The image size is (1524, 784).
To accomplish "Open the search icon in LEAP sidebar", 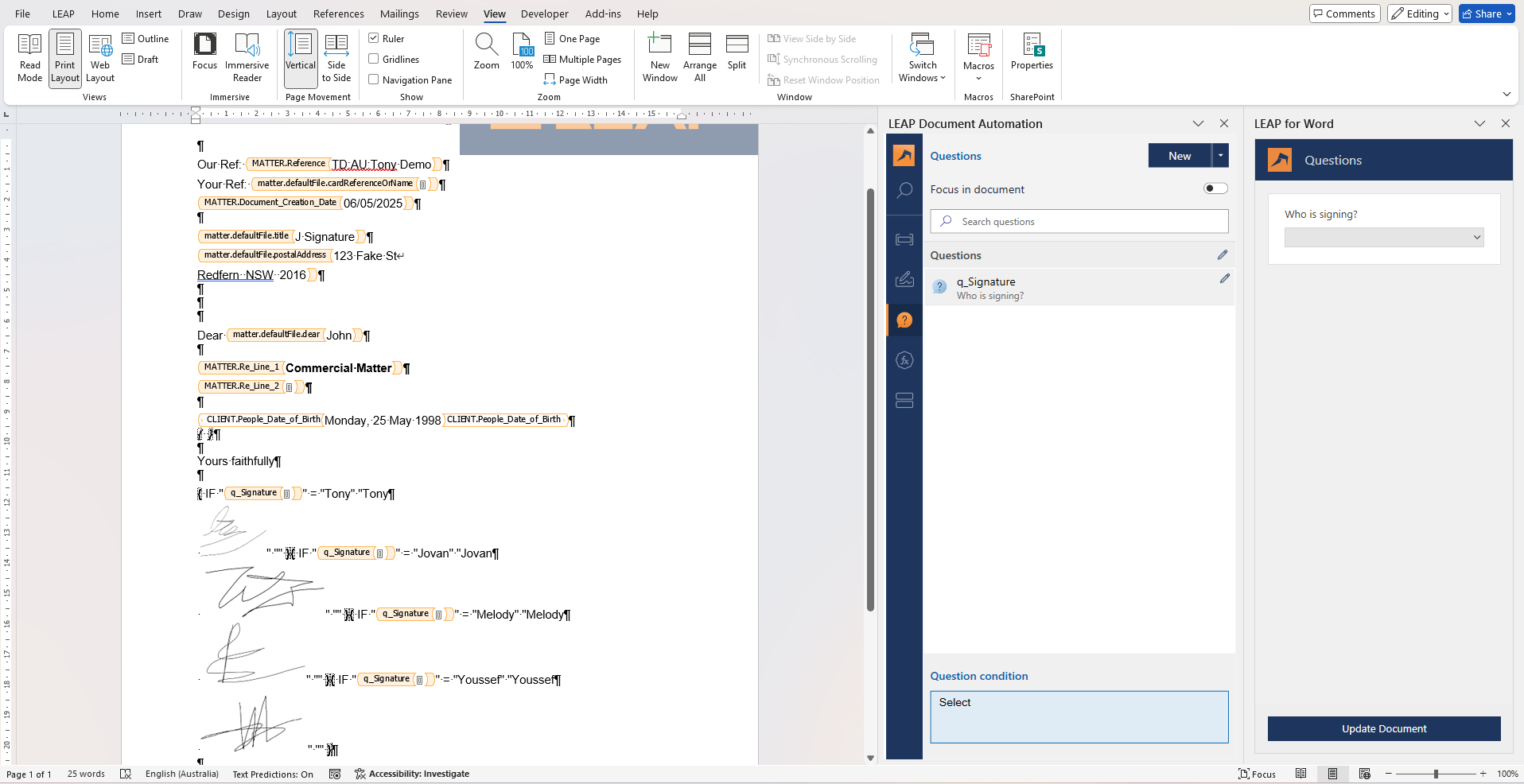I will pos(904,191).
